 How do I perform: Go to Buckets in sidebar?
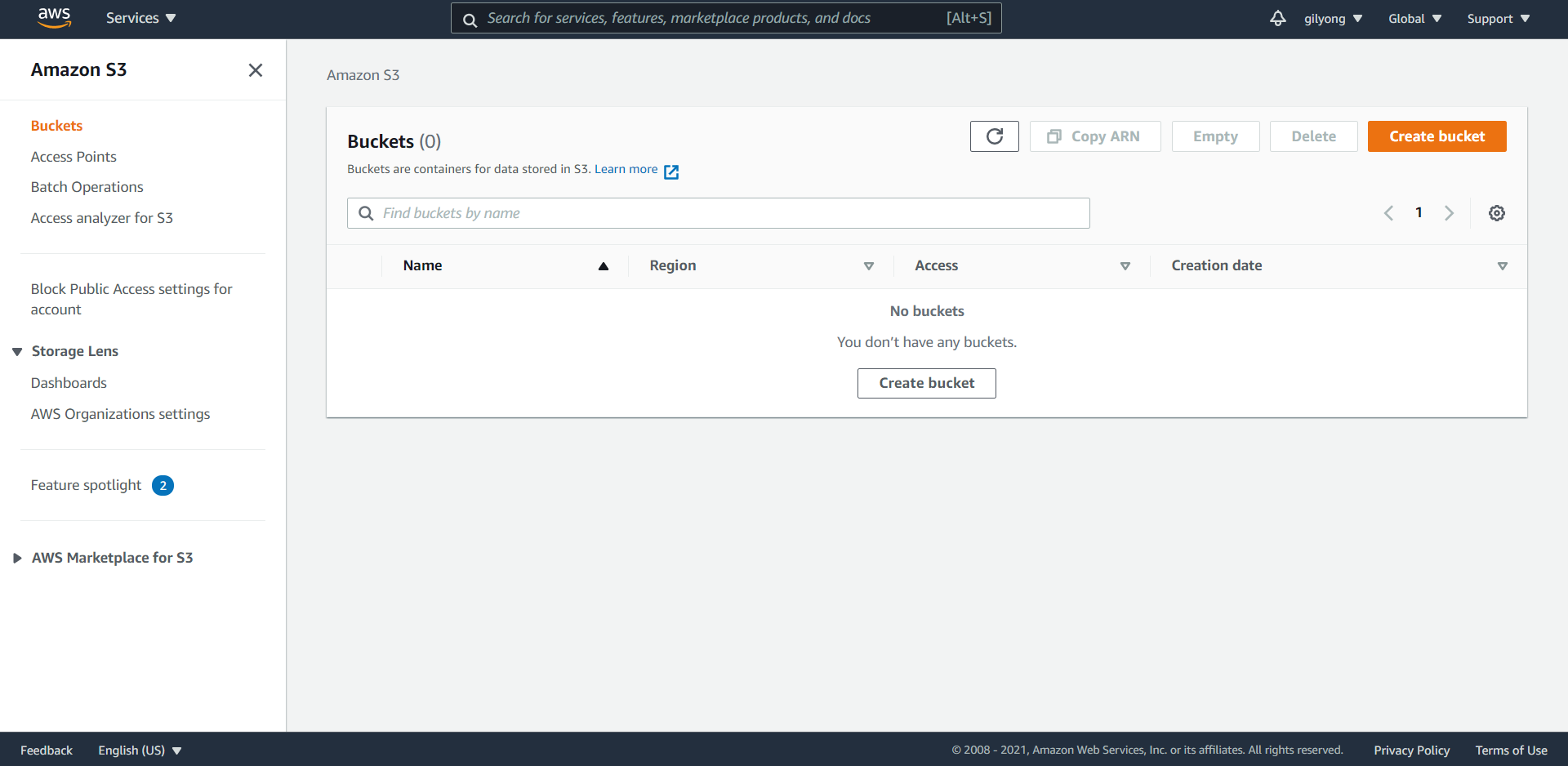tap(56, 126)
